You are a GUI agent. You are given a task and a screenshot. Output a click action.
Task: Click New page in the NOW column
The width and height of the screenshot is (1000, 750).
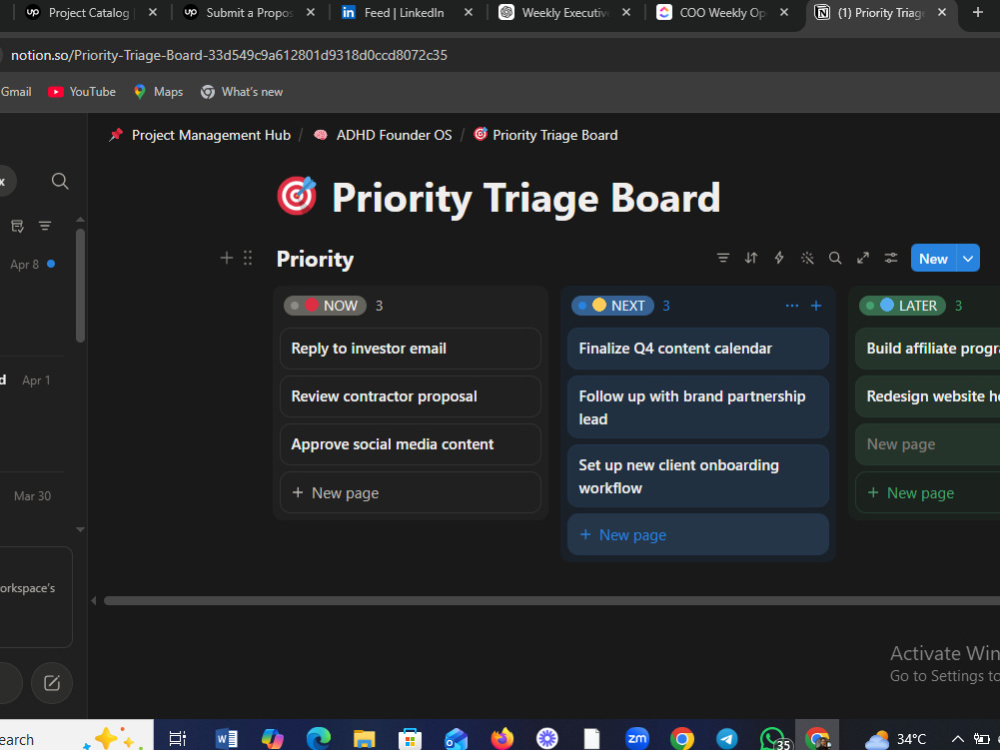point(410,493)
